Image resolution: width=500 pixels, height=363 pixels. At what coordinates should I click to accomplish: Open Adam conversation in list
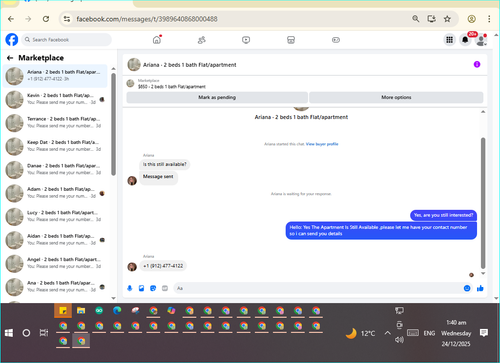coord(55,193)
